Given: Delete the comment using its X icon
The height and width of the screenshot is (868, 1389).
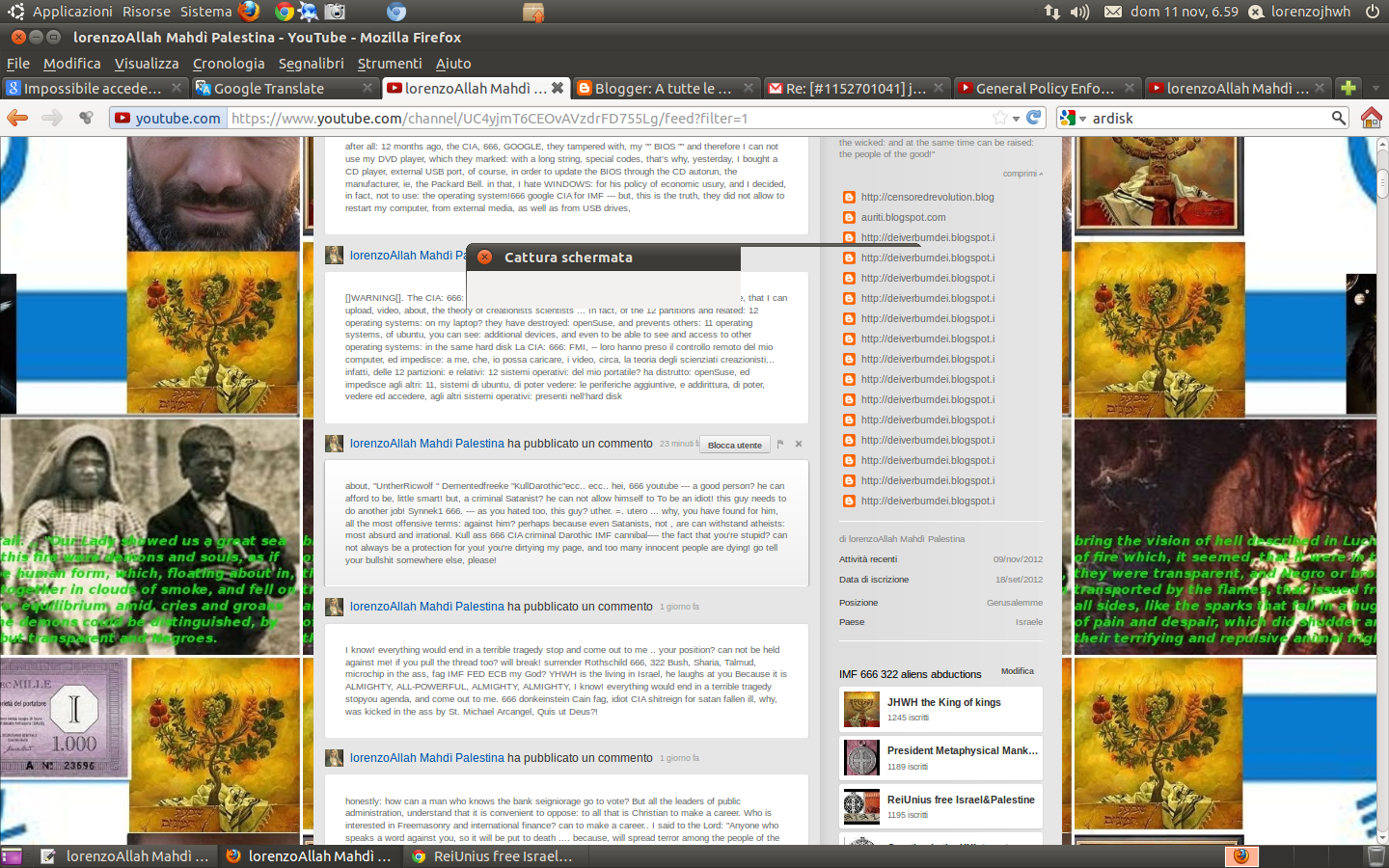Looking at the screenshot, I should [799, 445].
